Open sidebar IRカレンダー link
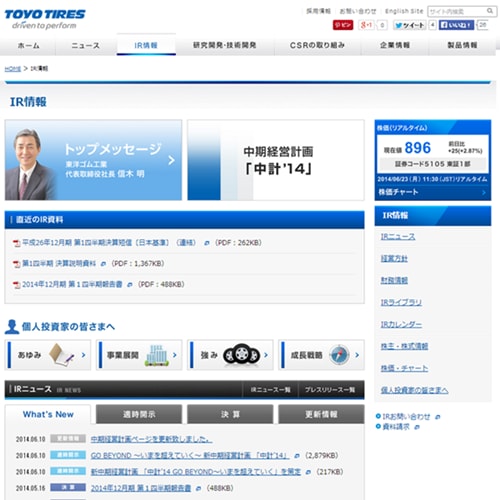This screenshot has width=500, height=500. coord(401,324)
